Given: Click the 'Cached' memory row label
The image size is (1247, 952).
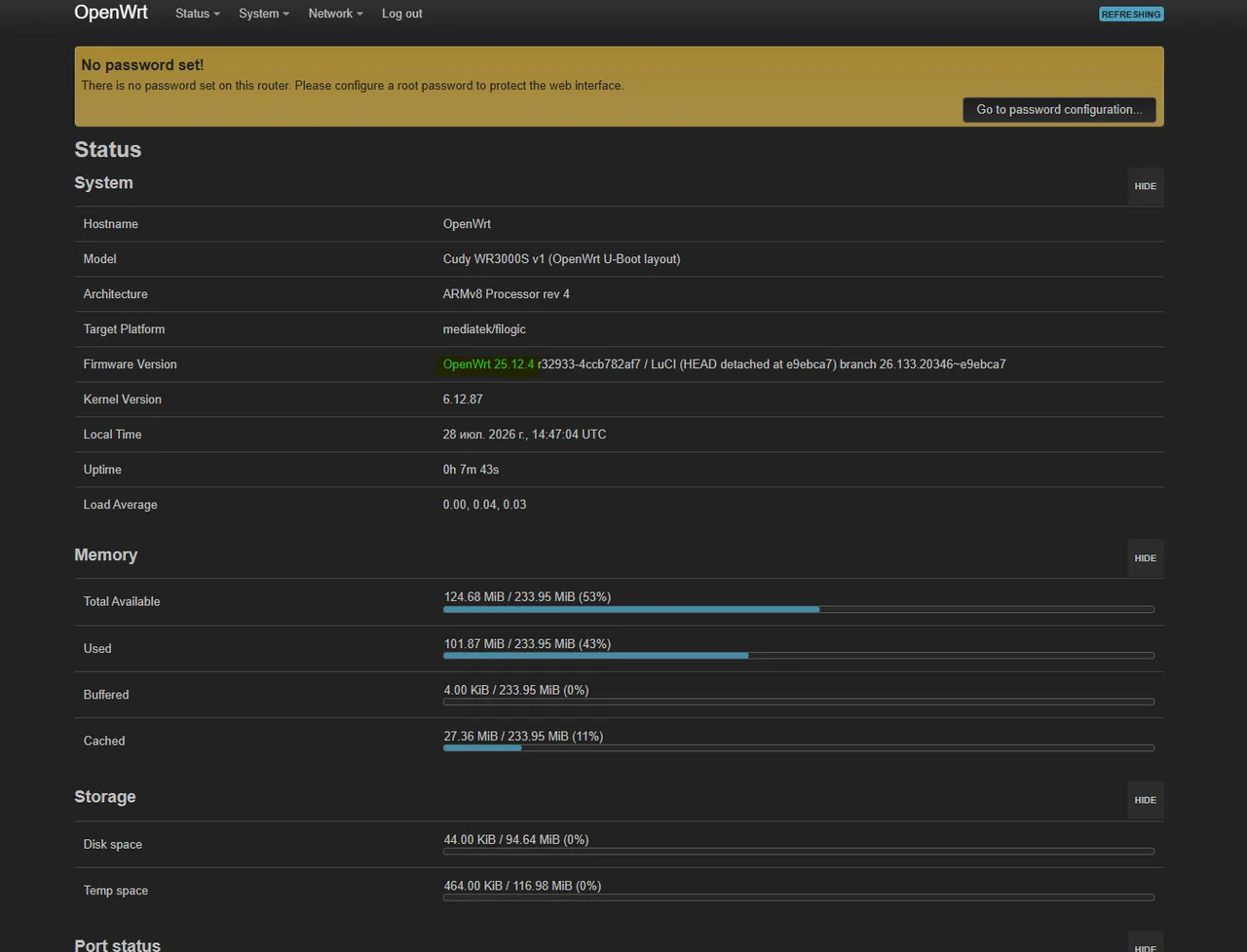Looking at the screenshot, I should [104, 742].
